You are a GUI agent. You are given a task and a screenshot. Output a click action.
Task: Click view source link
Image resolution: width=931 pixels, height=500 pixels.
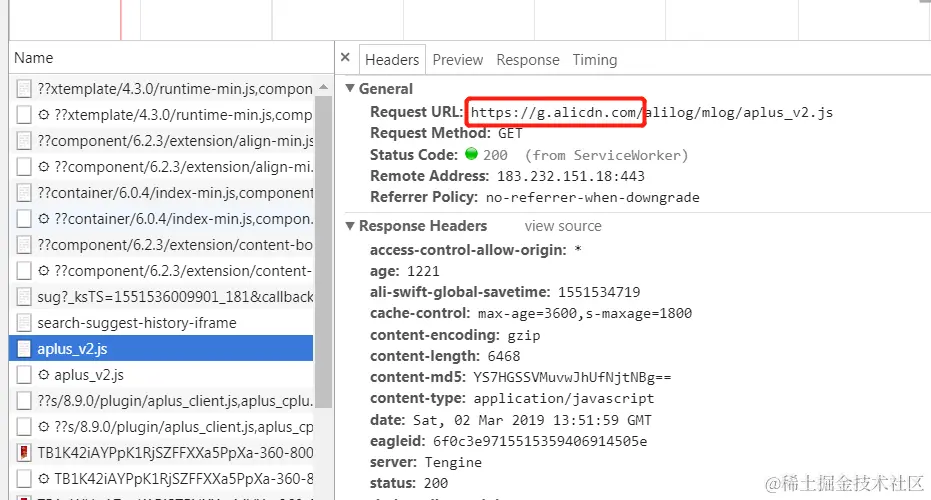(563, 226)
